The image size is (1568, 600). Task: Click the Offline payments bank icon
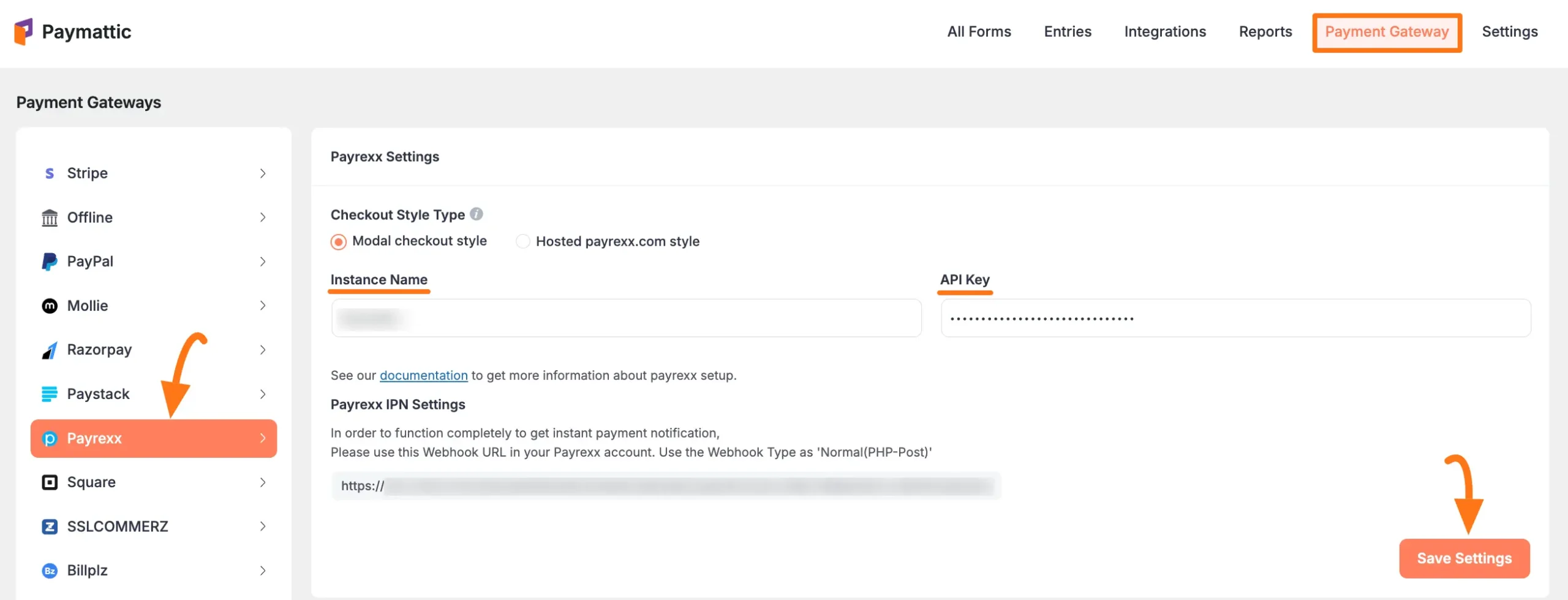click(49, 217)
